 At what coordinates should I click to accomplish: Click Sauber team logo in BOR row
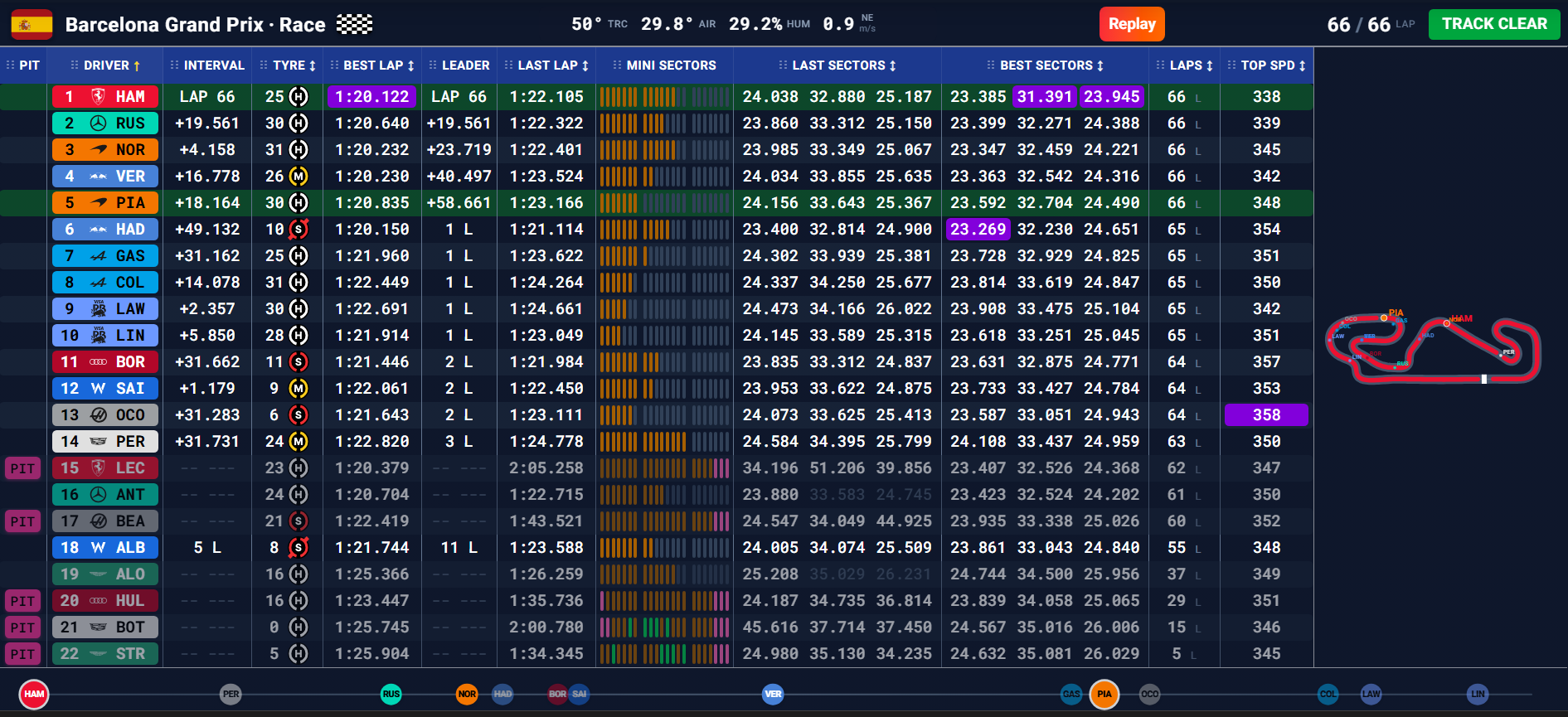coord(99,362)
